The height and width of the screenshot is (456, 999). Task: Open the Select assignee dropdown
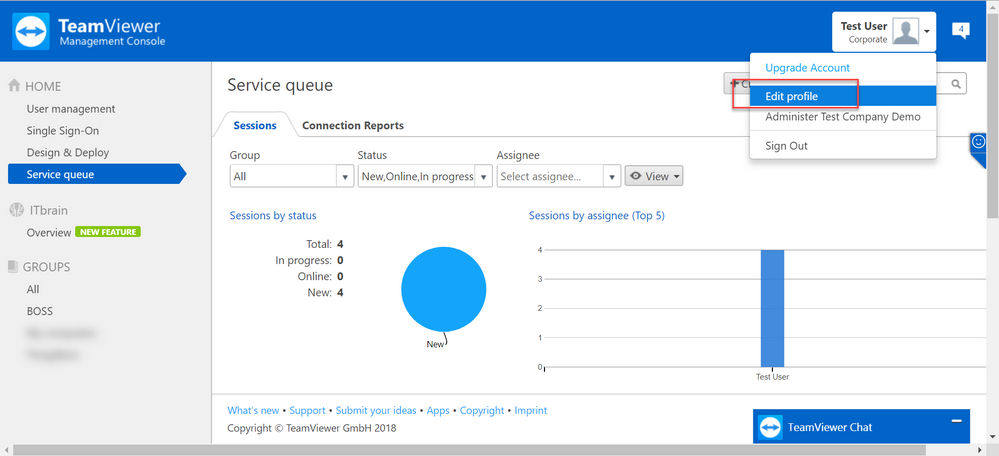(559, 176)
